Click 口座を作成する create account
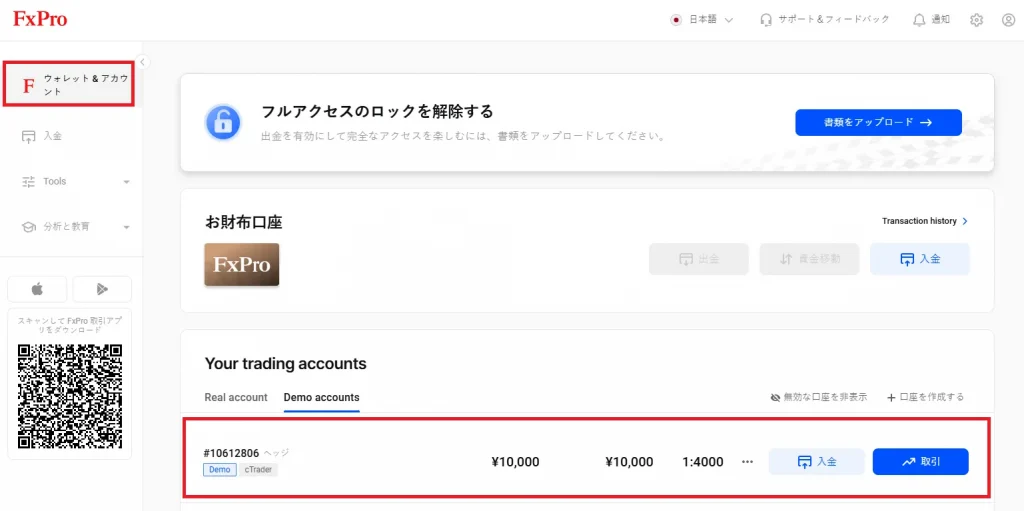This screenshot has width=1024, height=511. 925,397
